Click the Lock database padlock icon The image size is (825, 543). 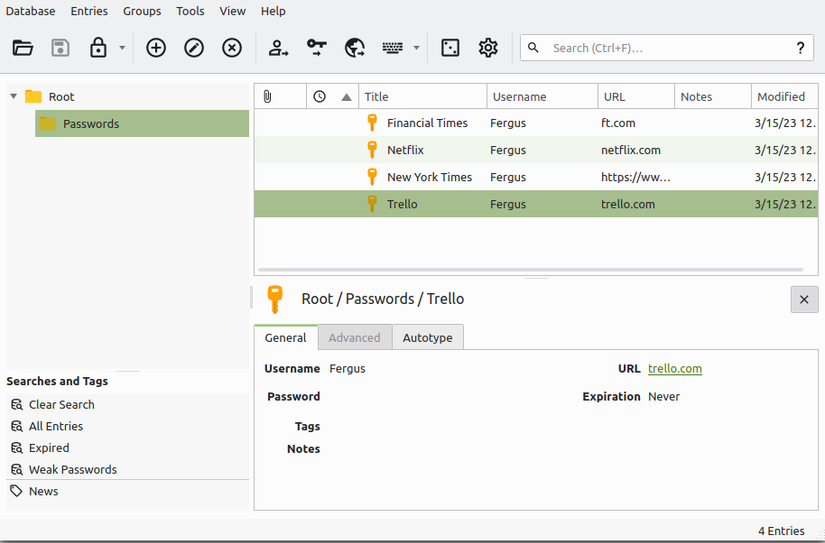[98, 48]
